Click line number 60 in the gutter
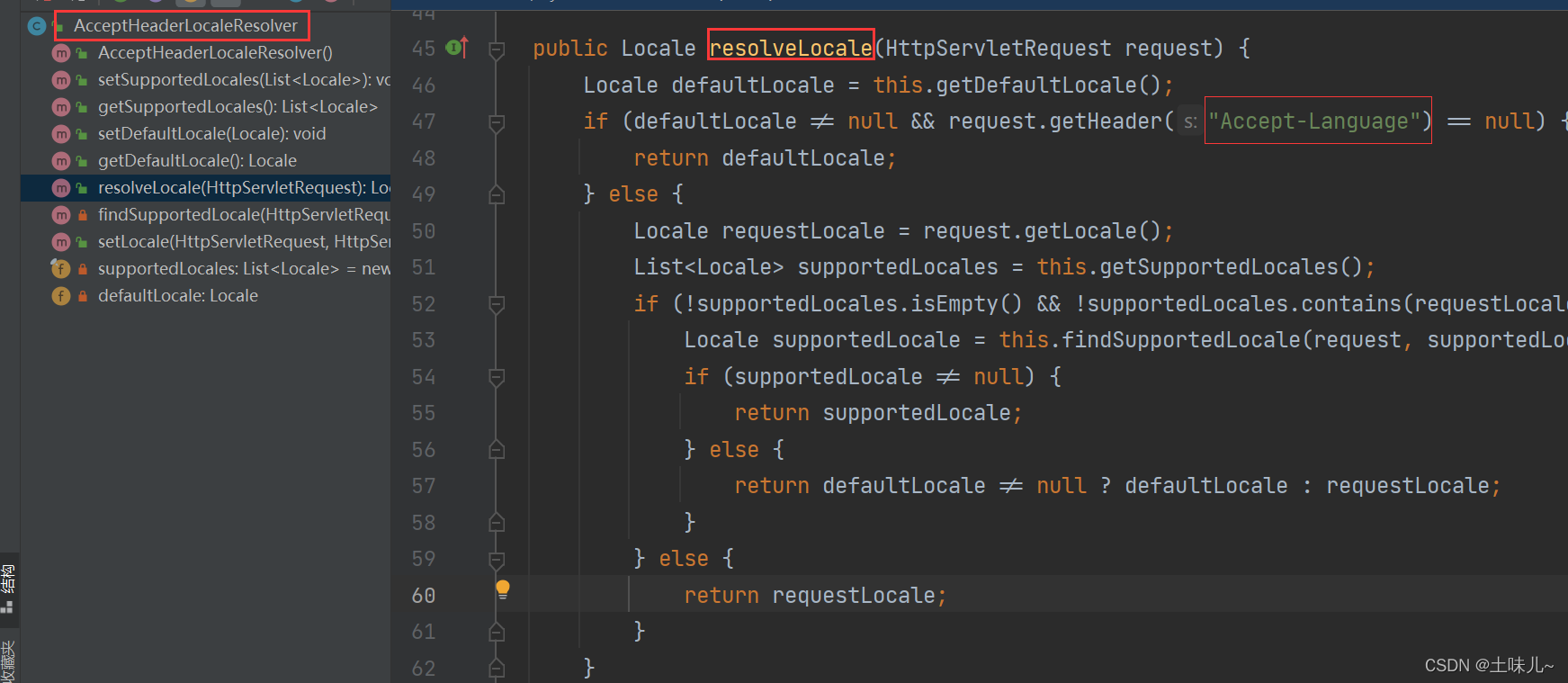Viewport: 1568px width, 683px height. point(424,596)
